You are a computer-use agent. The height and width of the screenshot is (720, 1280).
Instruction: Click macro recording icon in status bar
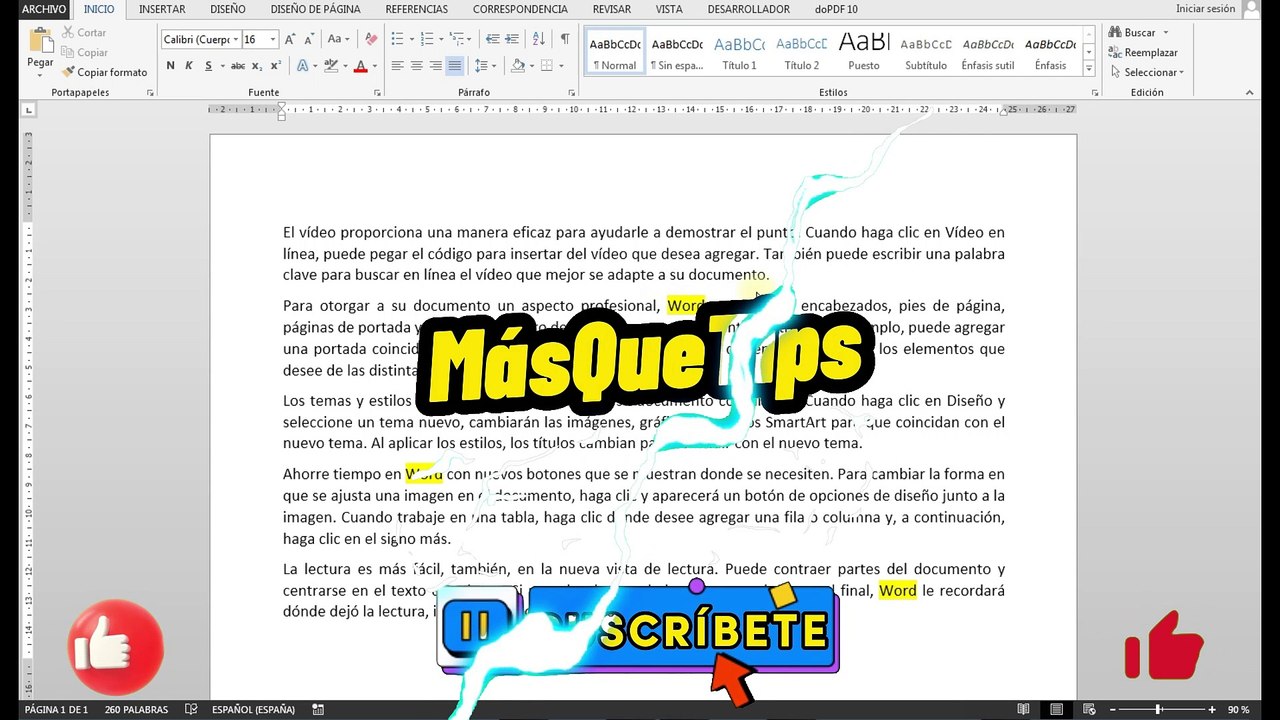tap(319, 710)
